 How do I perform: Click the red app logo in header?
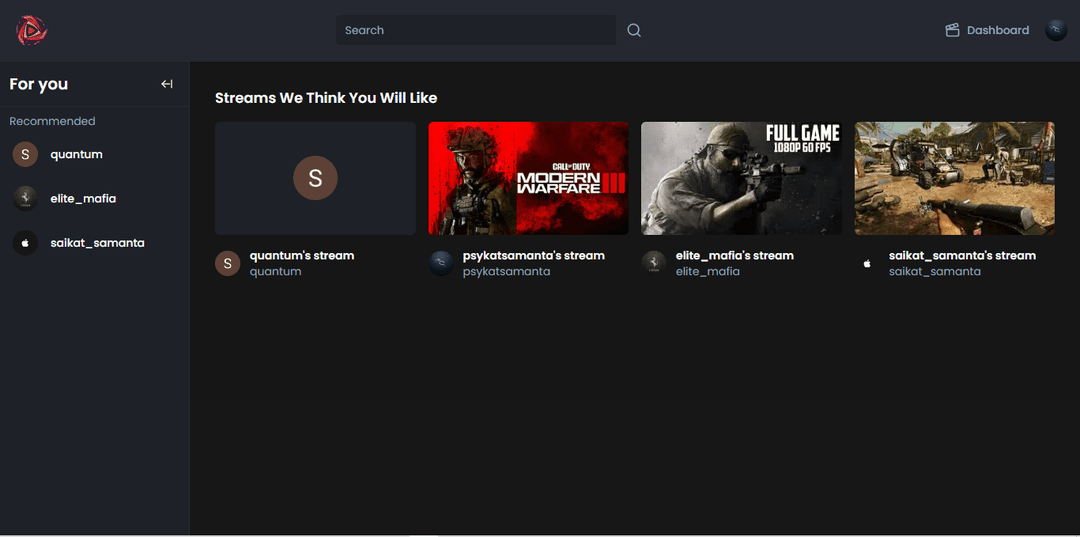click(x=32, y=30)
